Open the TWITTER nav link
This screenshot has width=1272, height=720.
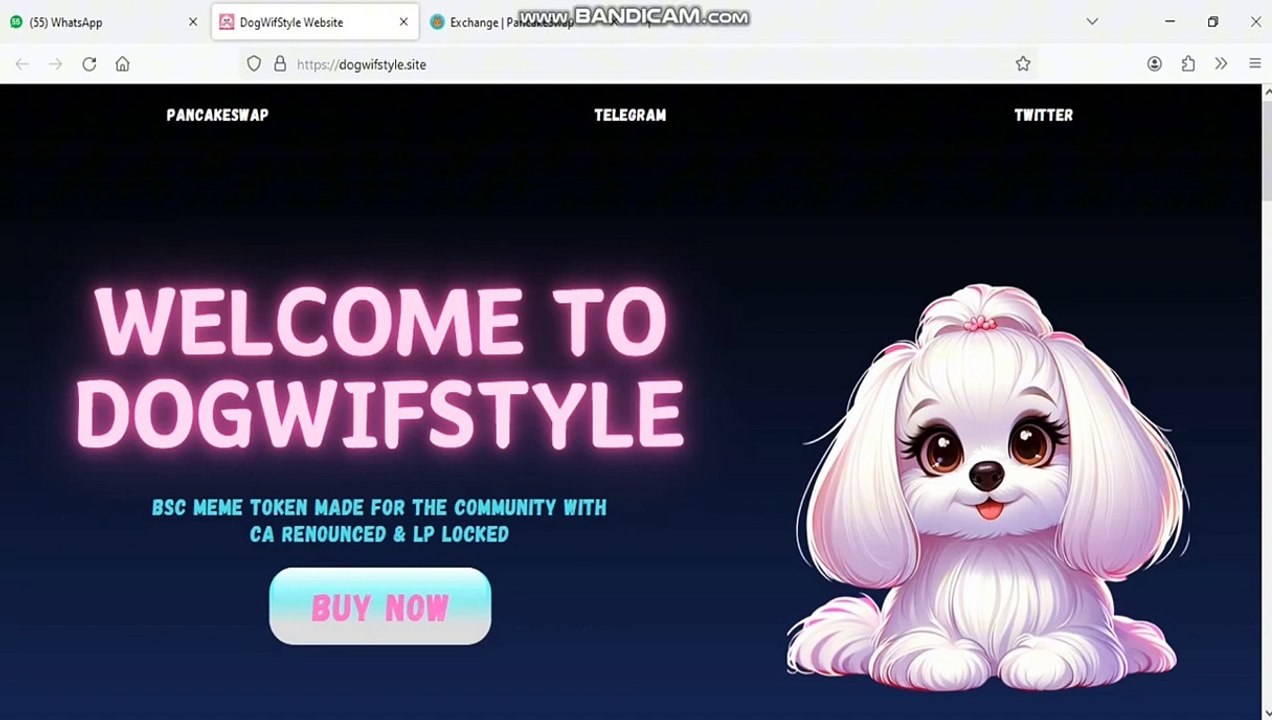1043,115
